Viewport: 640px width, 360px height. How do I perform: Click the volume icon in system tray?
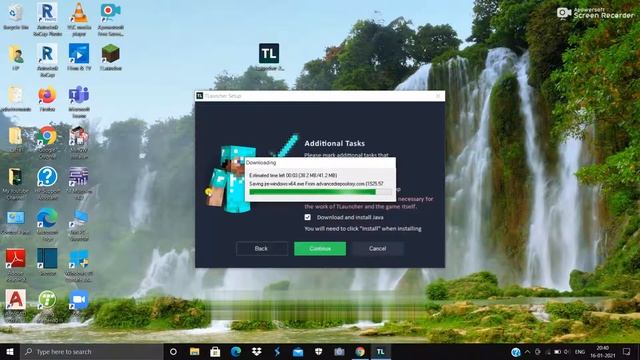click(x=567, y=351)
